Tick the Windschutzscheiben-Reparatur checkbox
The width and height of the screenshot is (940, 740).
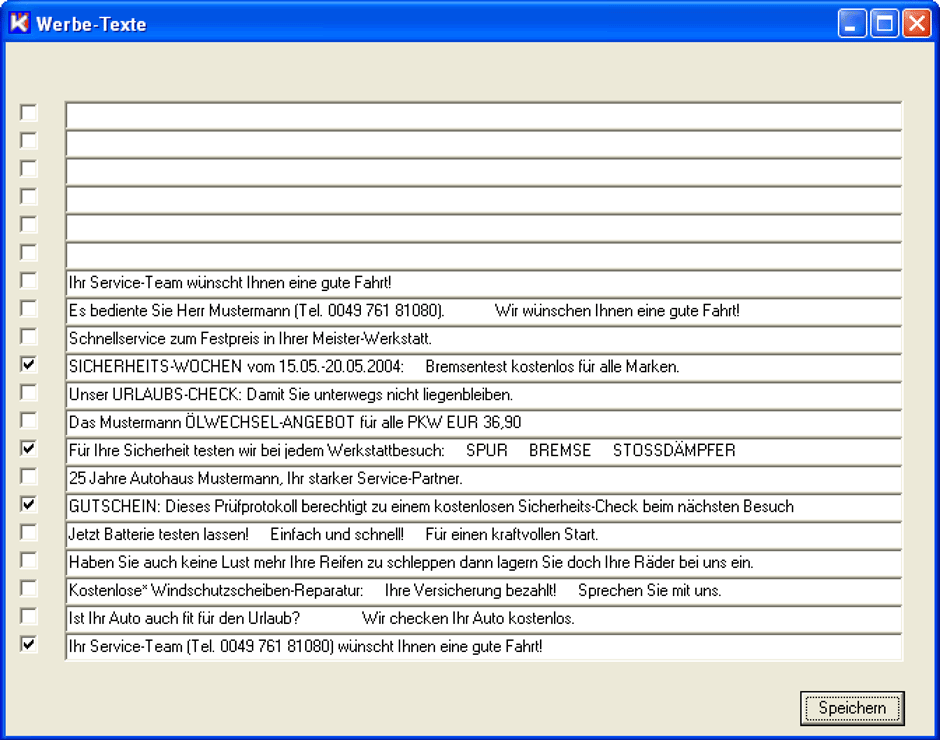pyautogui.click(x=29, y=589)
